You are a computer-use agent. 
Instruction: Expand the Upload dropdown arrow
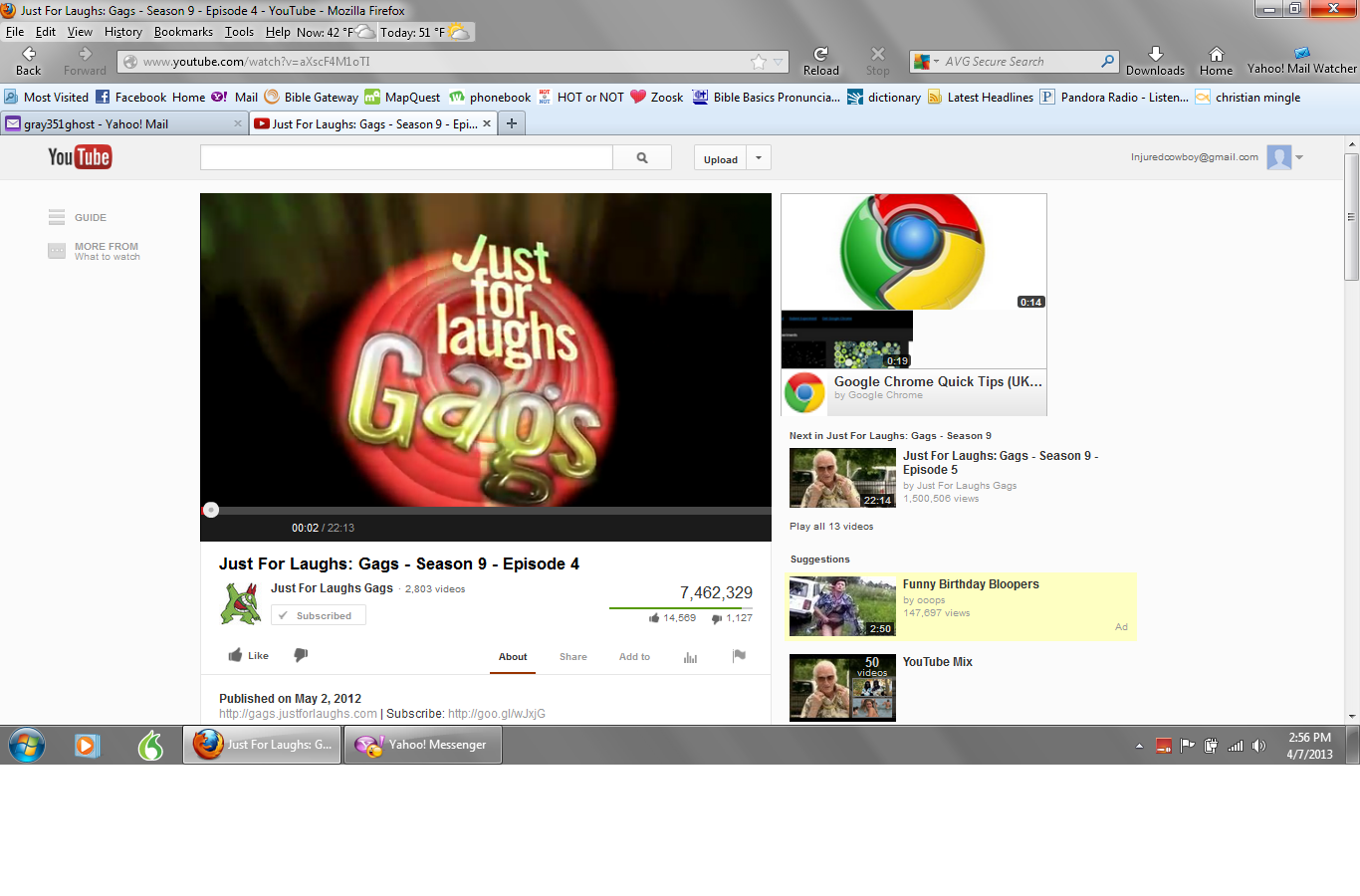(x=759, y=157)
